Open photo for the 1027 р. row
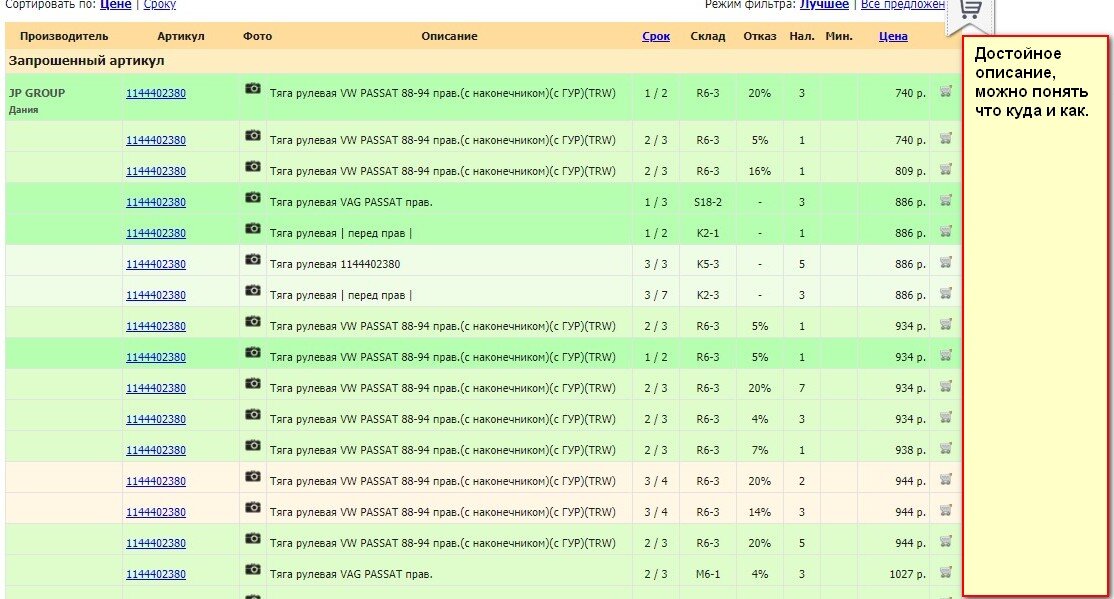Viewport: 1114px width, 599px height. 253,569
